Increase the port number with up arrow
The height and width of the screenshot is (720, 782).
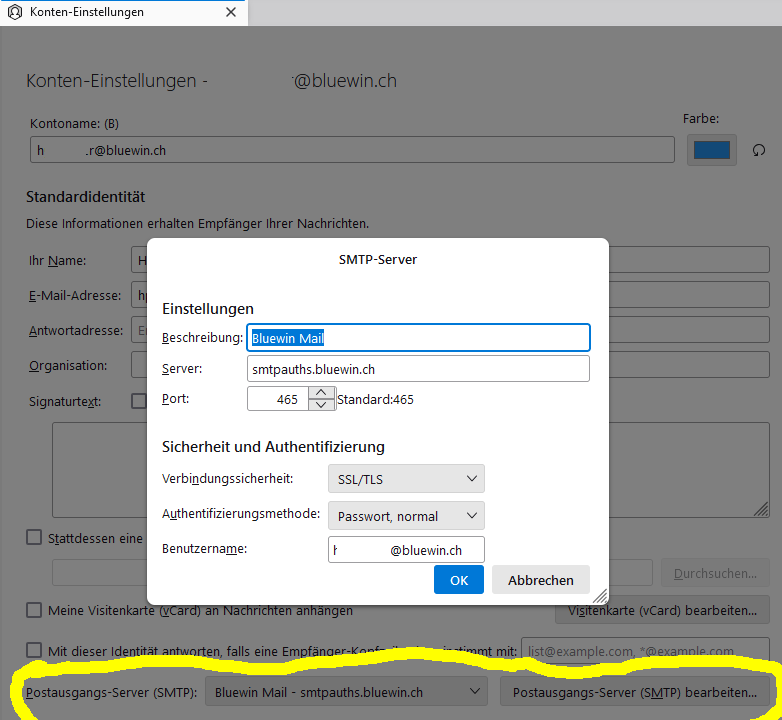point(321,393)
